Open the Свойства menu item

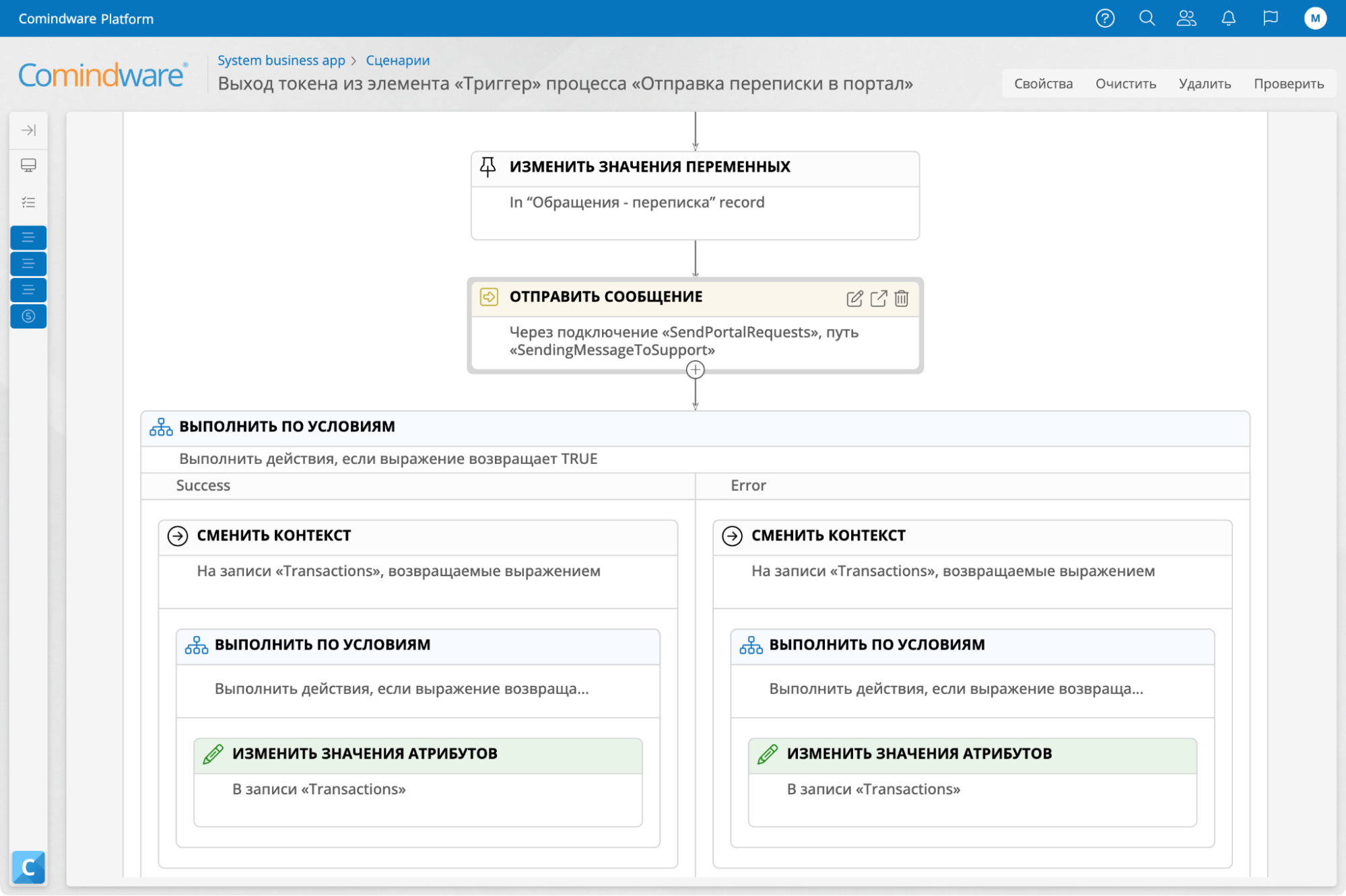coord(1043,83)
